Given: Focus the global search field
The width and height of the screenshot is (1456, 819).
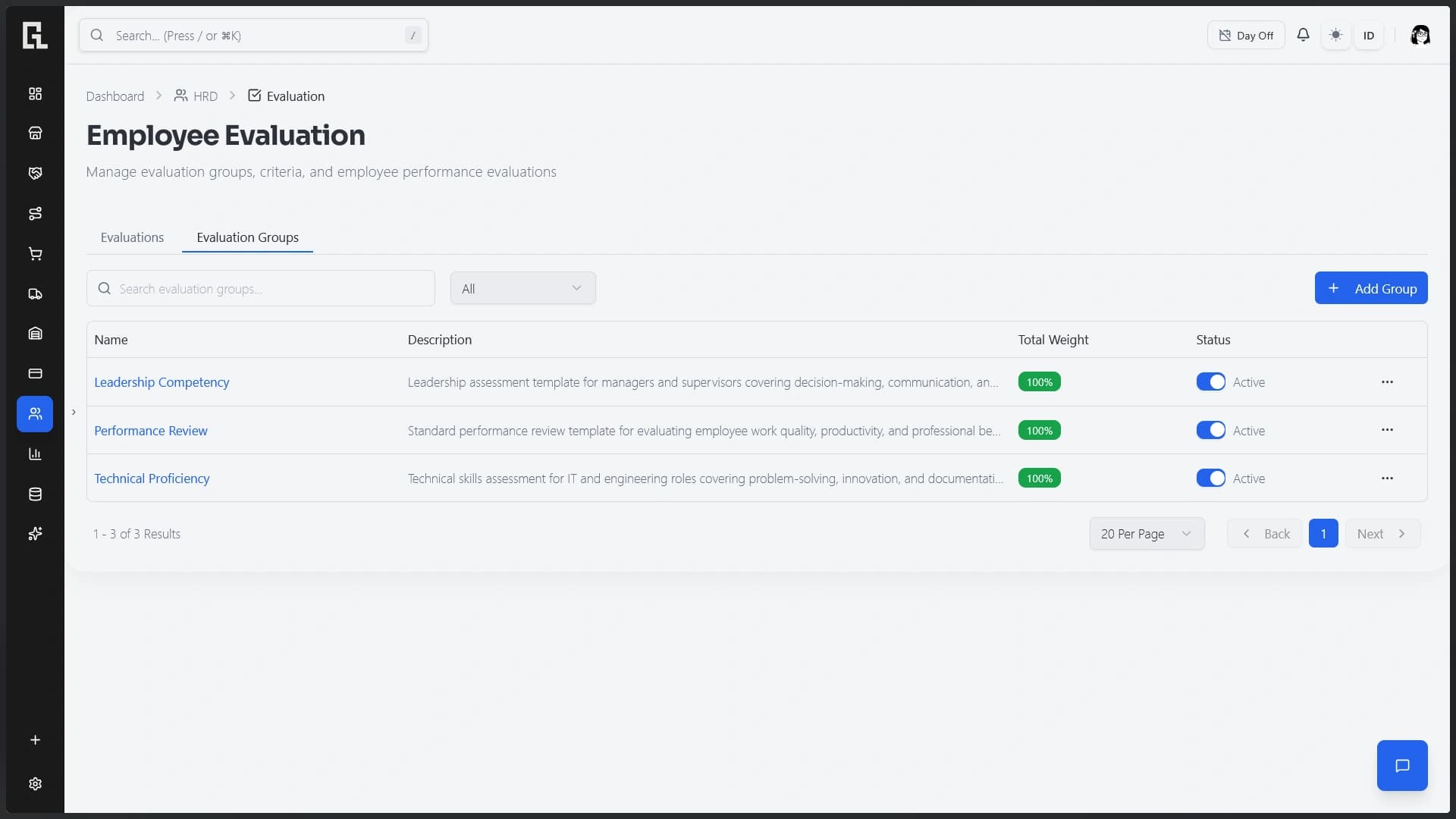Looking at the screenshot, I should 253,35.
